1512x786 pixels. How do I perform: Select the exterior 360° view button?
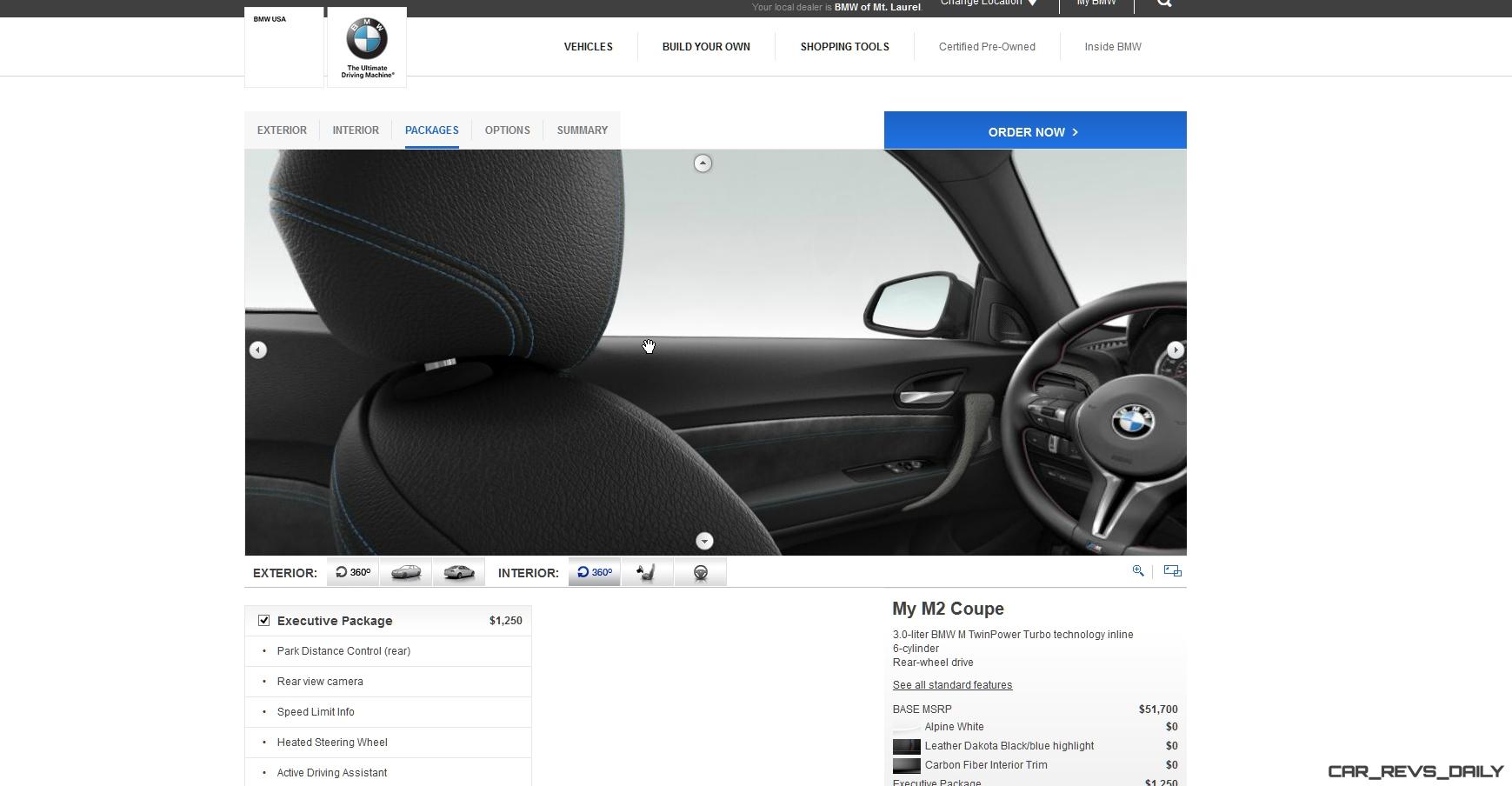click(x=353, y=572)
